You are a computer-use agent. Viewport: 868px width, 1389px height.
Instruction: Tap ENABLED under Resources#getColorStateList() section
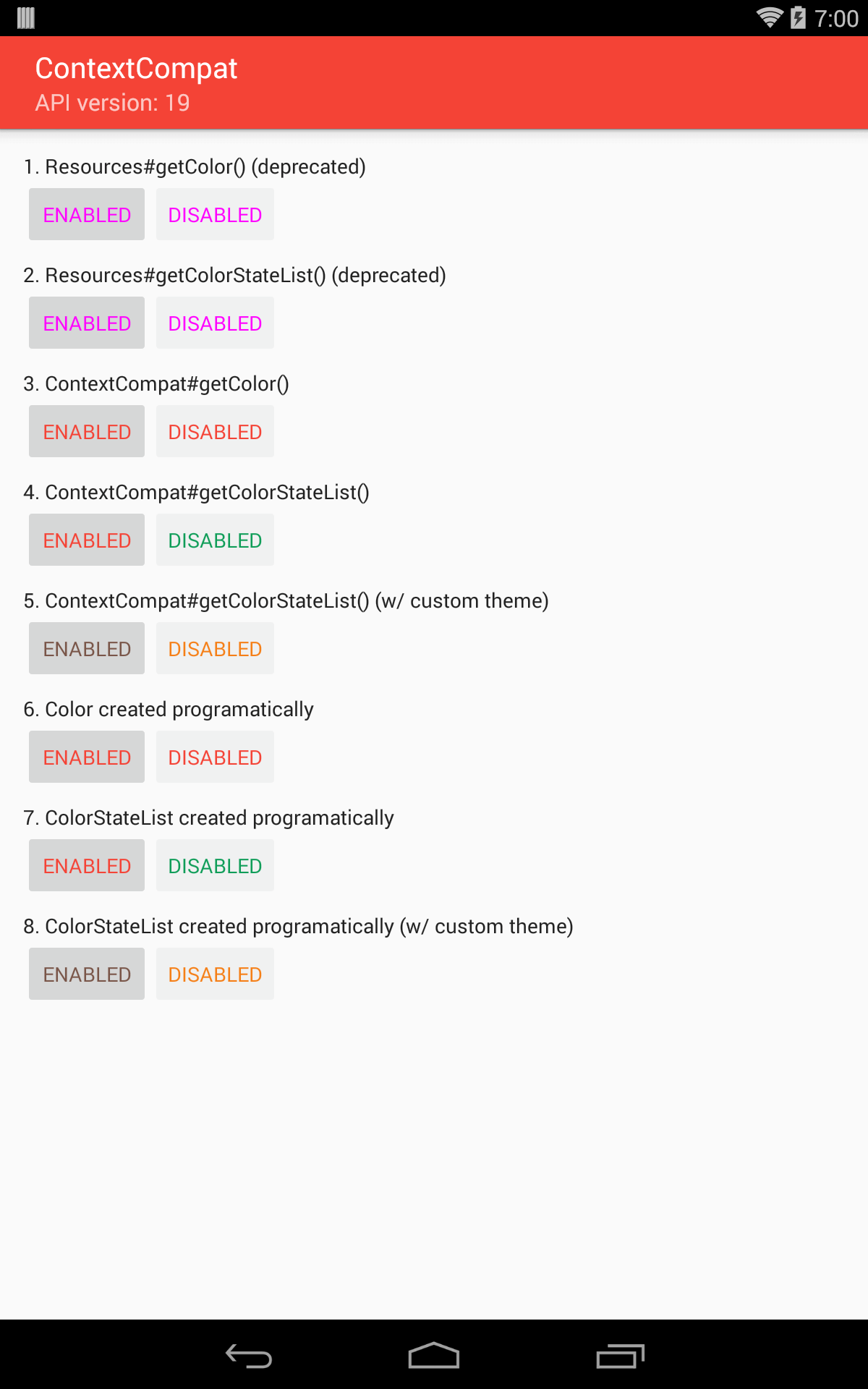tap(87, 323)
